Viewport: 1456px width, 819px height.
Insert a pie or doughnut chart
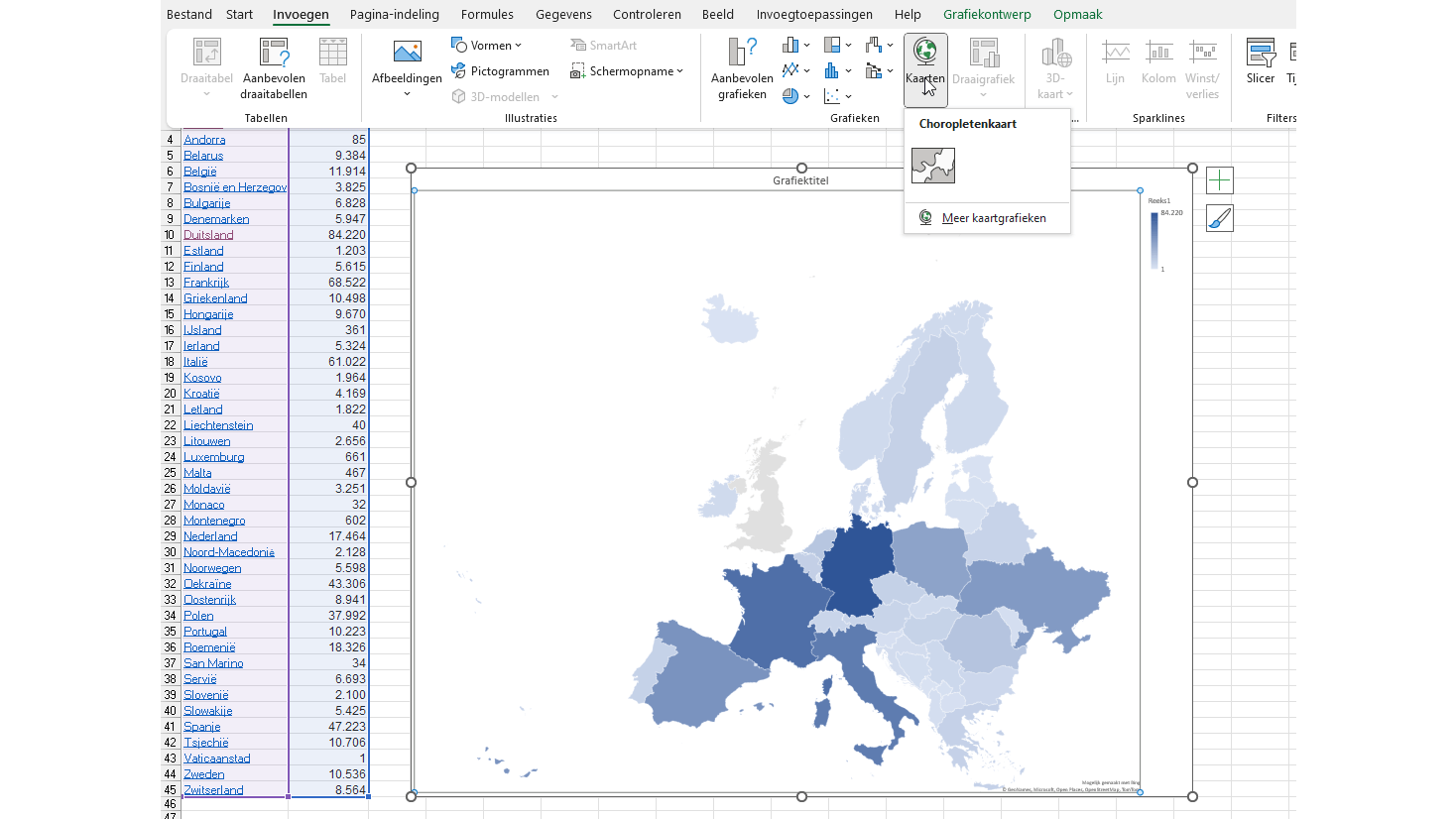795,96
